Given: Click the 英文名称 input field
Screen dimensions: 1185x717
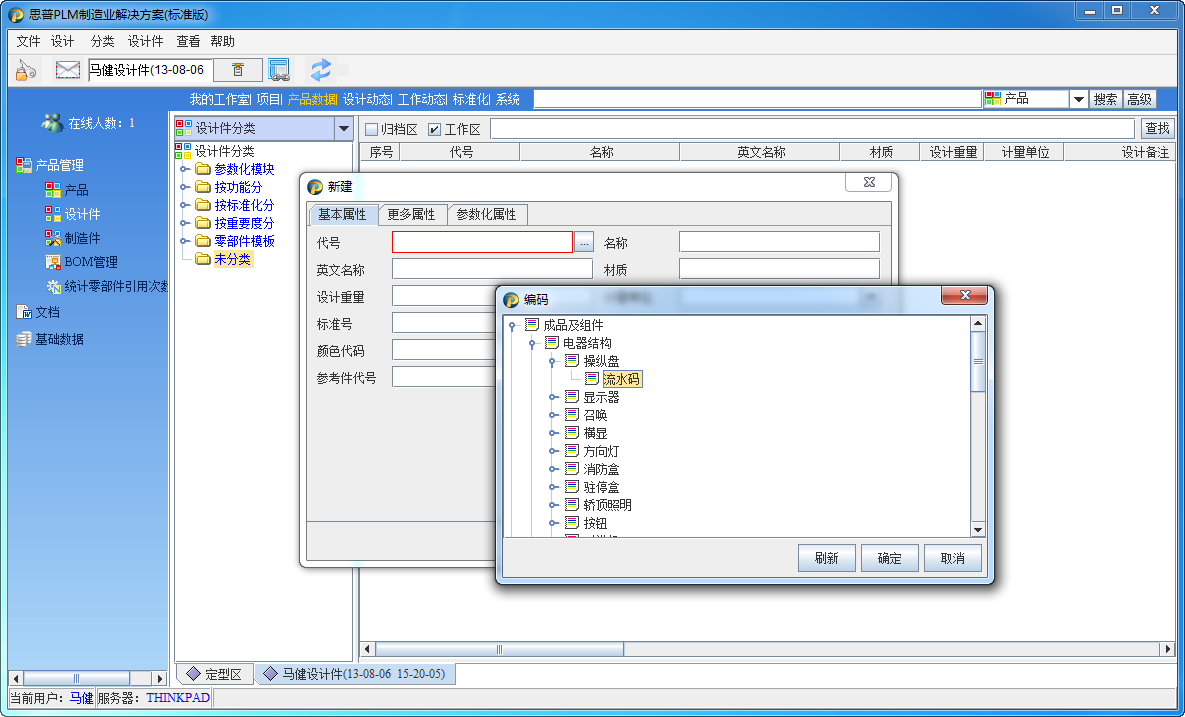Looking at the screenshot, I should pos(492,269).
